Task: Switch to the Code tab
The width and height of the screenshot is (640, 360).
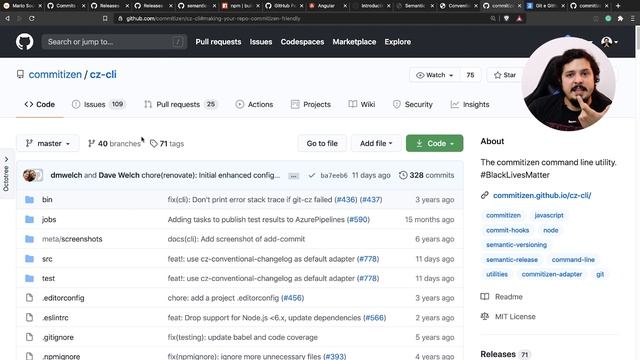Action: tap(40, 104)
